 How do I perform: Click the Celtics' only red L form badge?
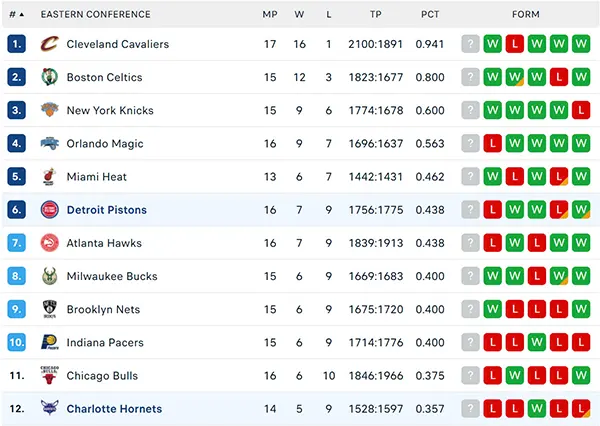tap(559, 77)
